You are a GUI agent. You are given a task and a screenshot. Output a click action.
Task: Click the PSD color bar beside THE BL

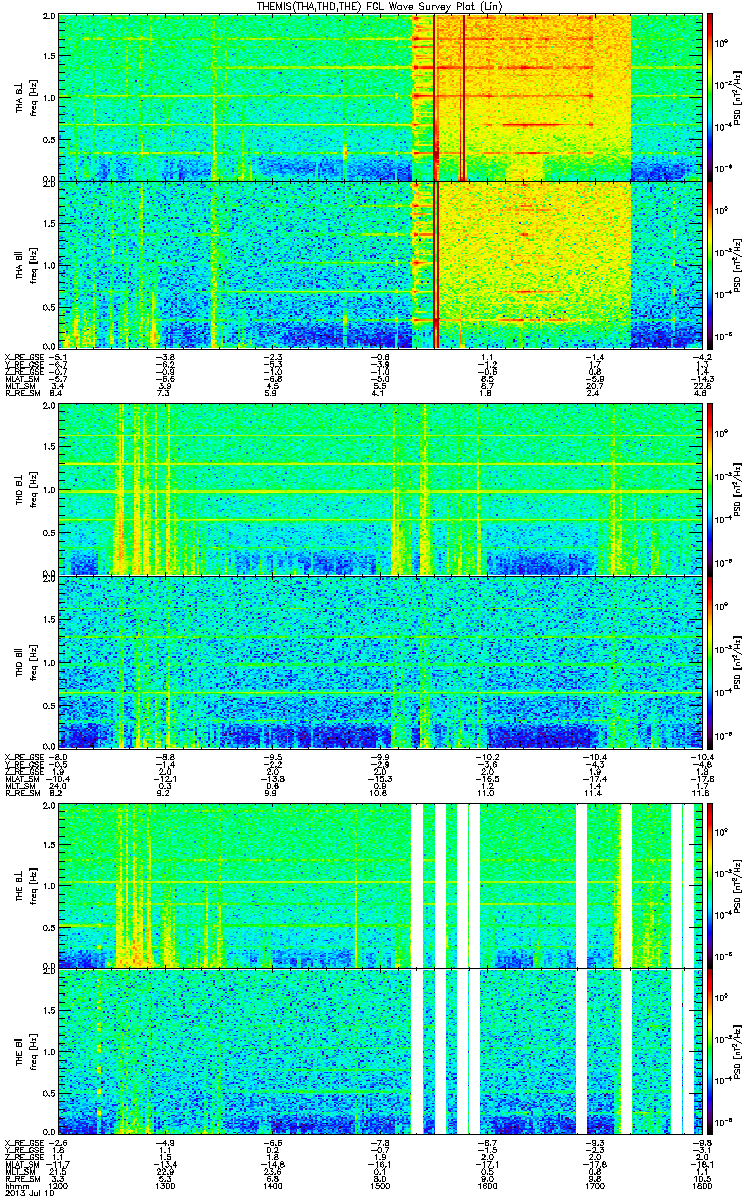[711, 884]
